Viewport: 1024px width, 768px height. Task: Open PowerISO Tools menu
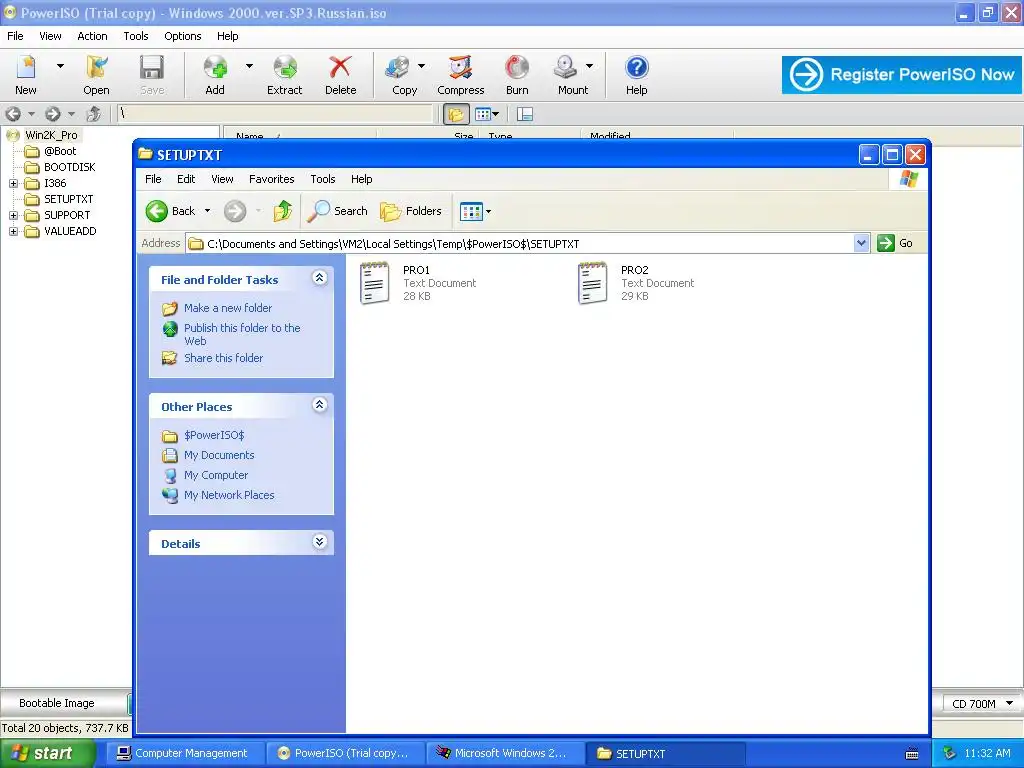coord(136,36)
